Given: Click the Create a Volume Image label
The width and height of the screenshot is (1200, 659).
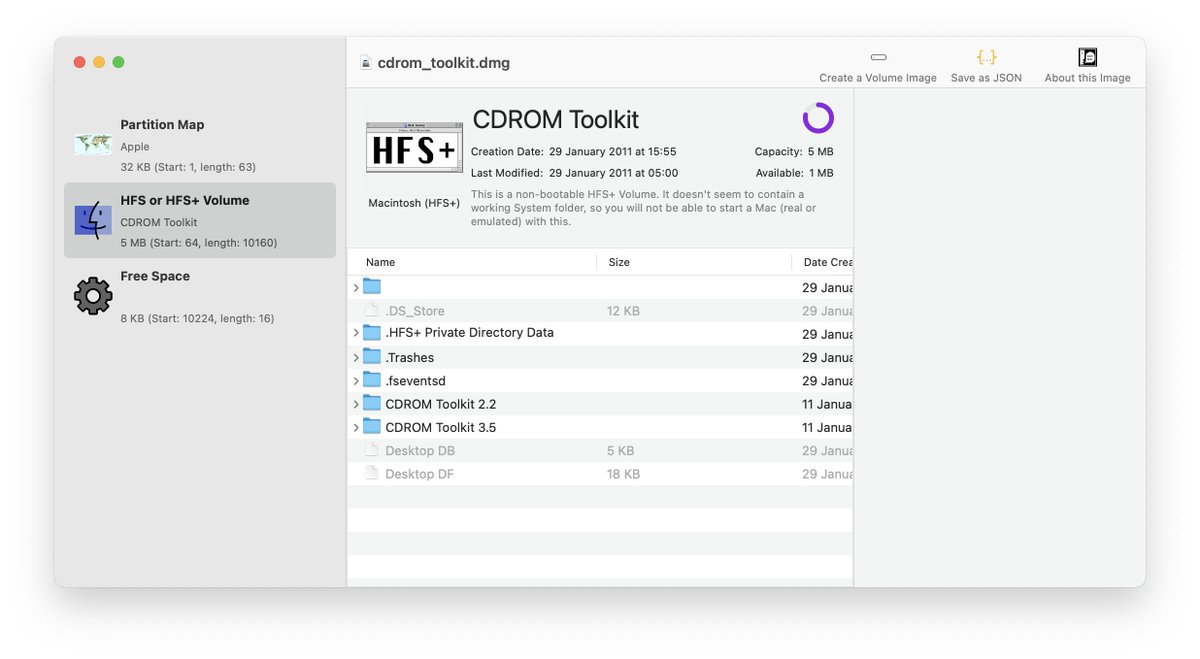Looking at the screenshot, I should 878,78.
